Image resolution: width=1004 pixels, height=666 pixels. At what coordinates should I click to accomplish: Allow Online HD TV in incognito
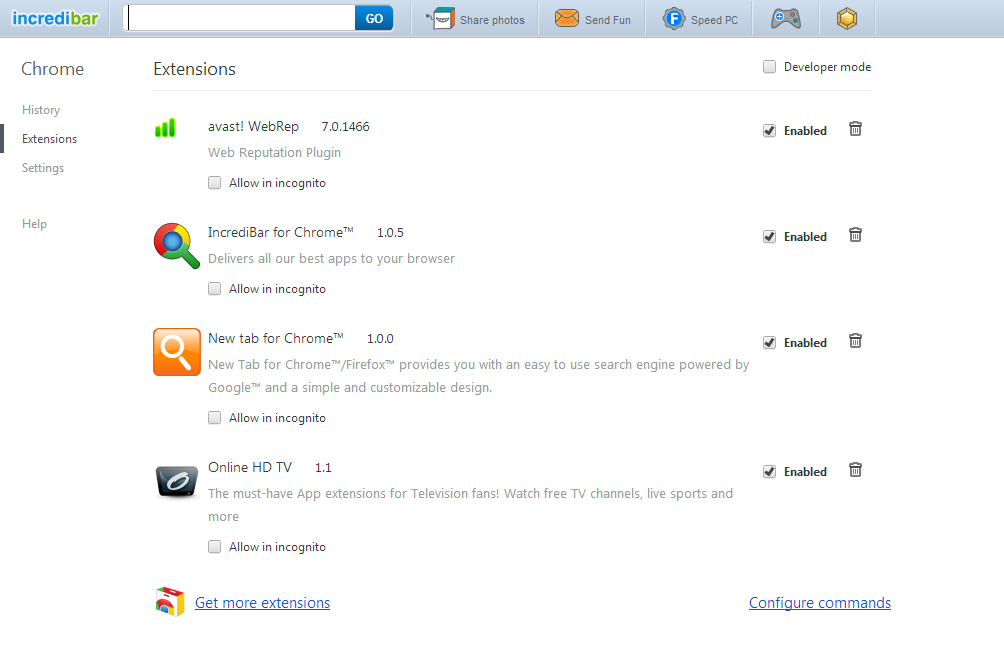click(x=215, y=547)
